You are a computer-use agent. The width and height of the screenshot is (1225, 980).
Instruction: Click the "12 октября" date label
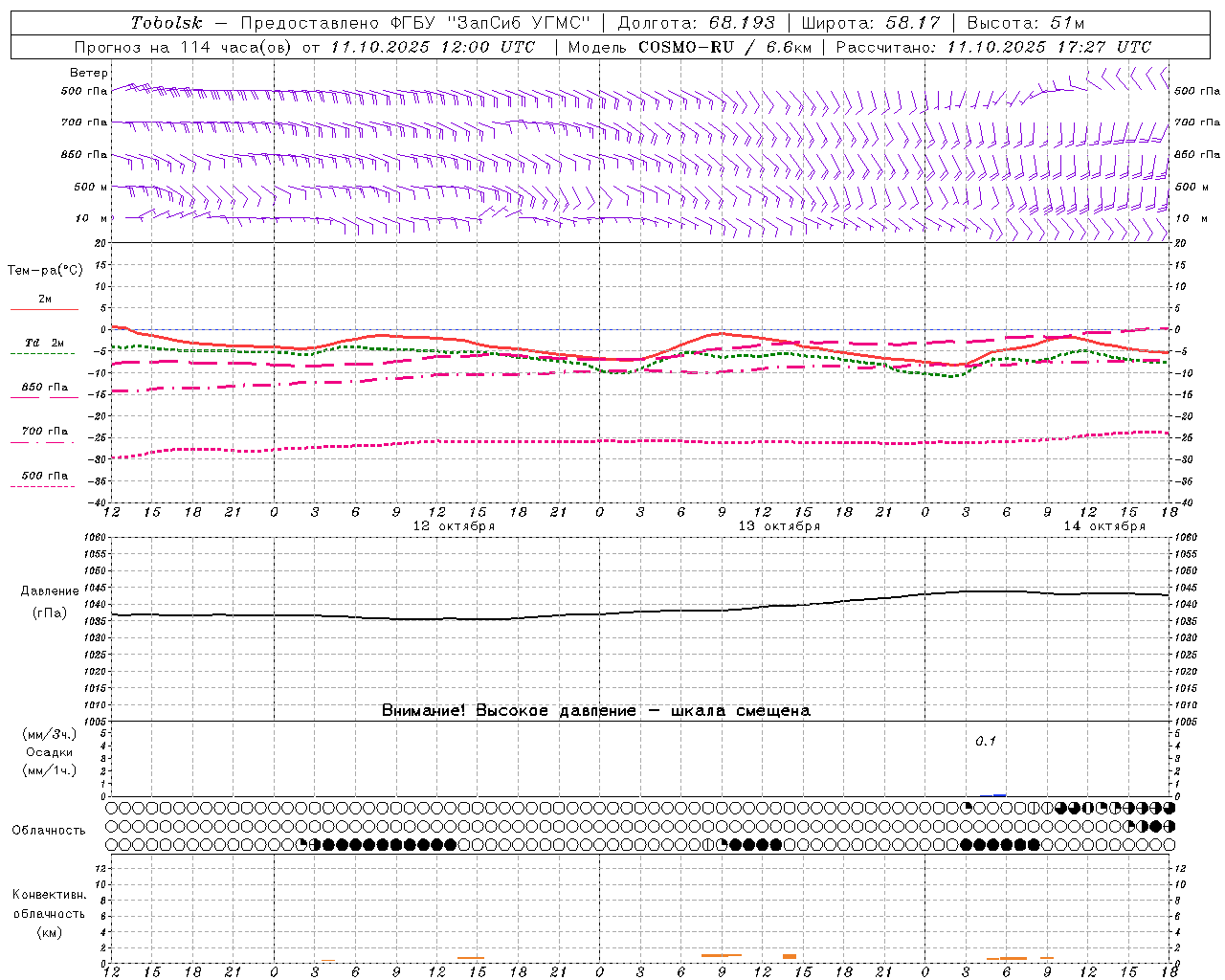pos(454,526)
